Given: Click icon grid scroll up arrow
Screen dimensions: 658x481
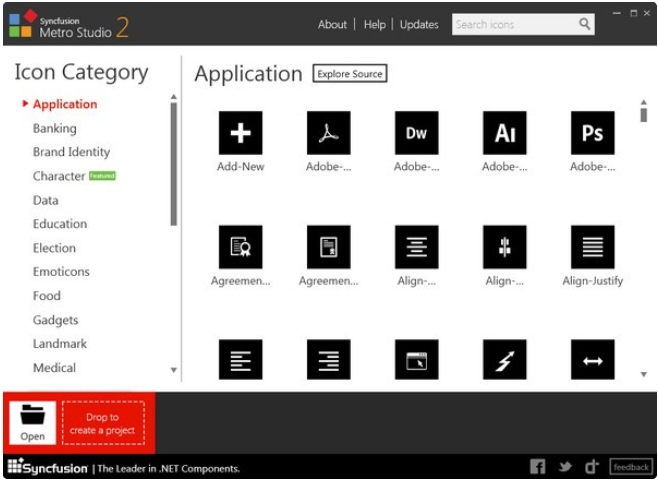Looking at the screenshot, I should point(644,102).
